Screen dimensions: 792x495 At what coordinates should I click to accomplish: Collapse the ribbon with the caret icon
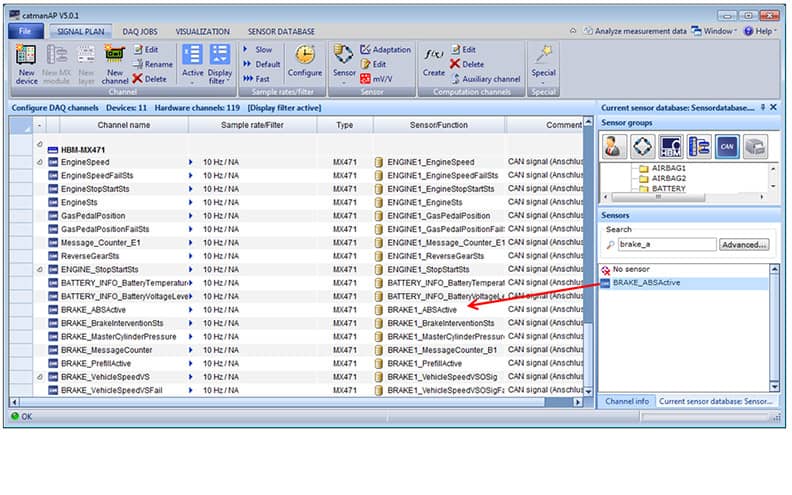click(x=573, y=31)
